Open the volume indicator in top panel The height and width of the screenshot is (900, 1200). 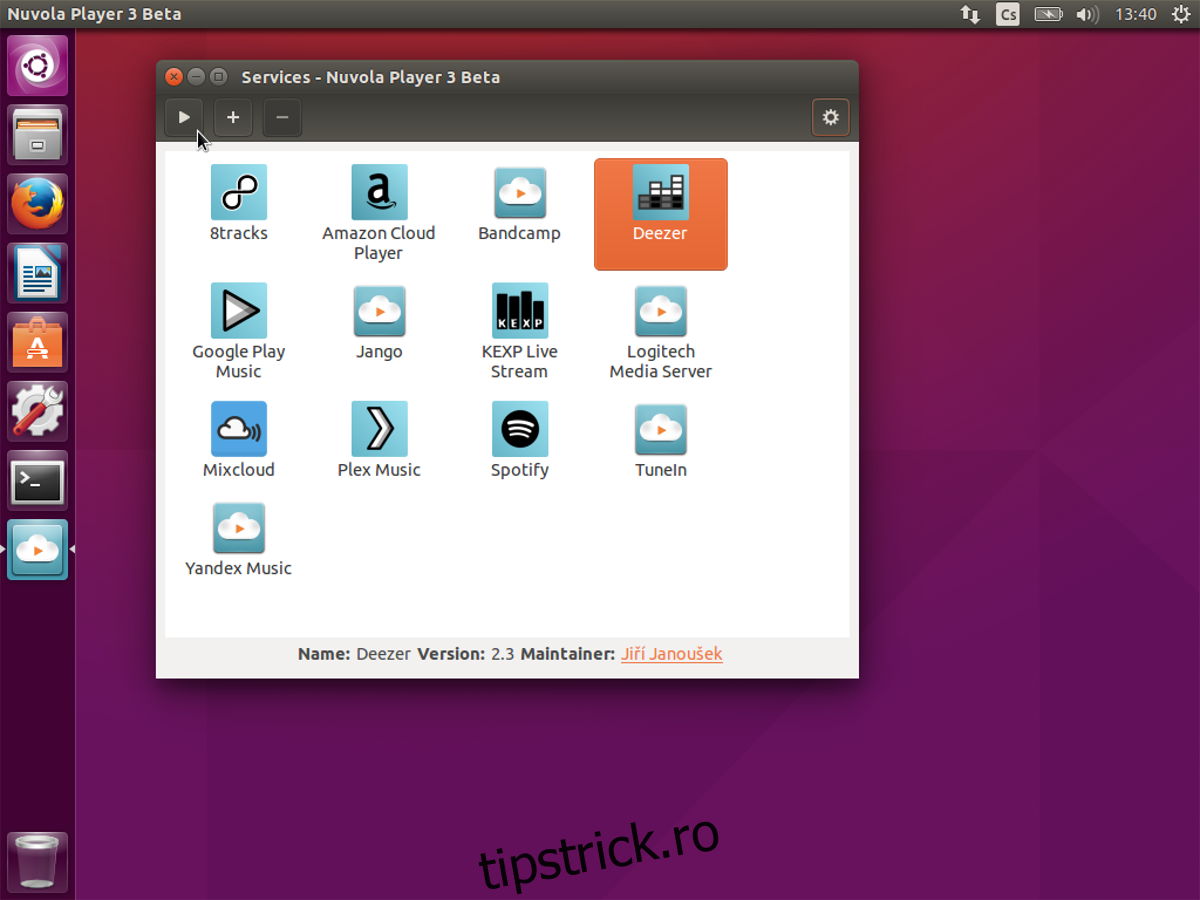[x=1086, y=14]
